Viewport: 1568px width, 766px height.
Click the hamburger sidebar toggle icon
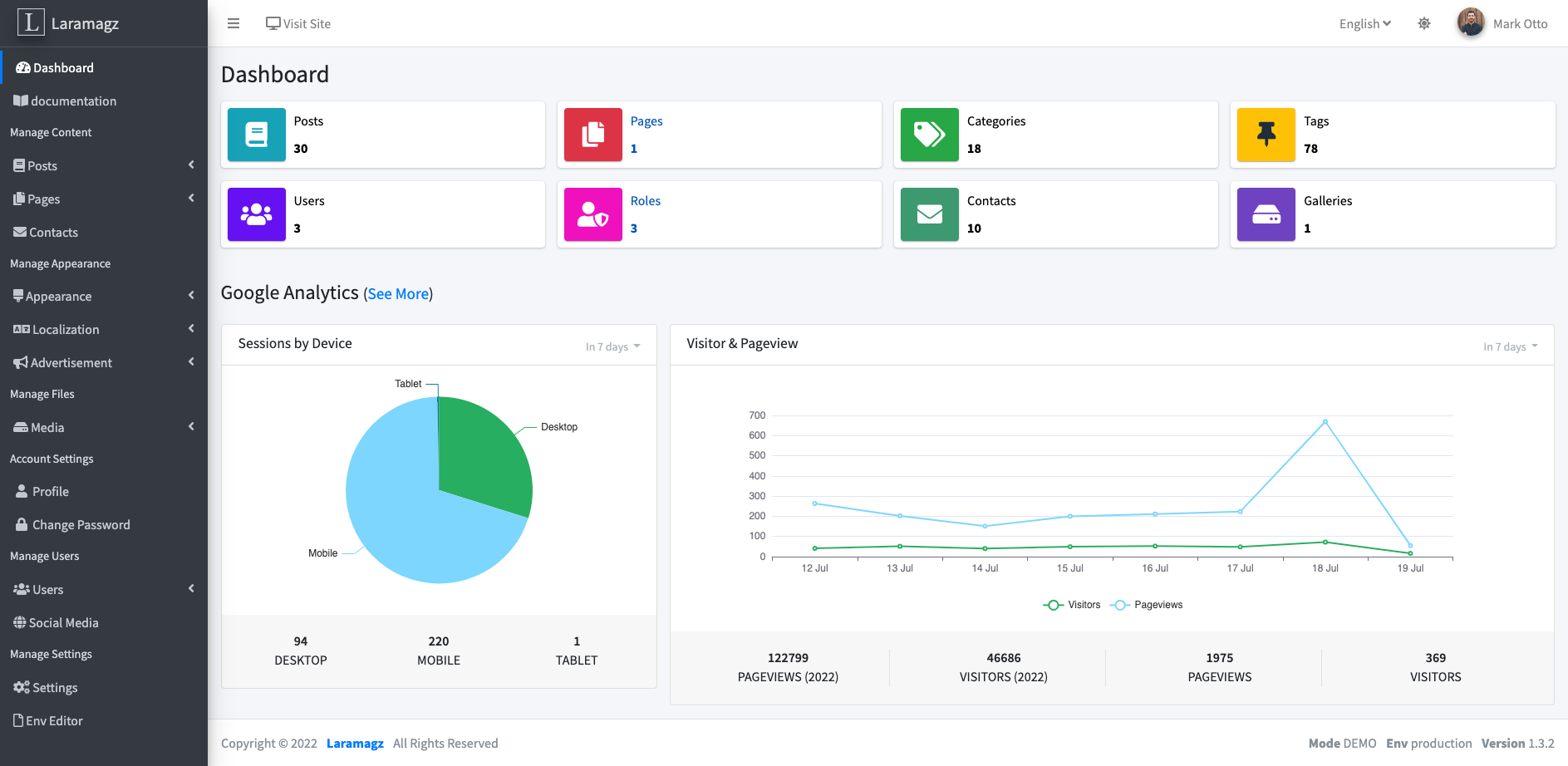pyautogui.click(x=233, y=23)
